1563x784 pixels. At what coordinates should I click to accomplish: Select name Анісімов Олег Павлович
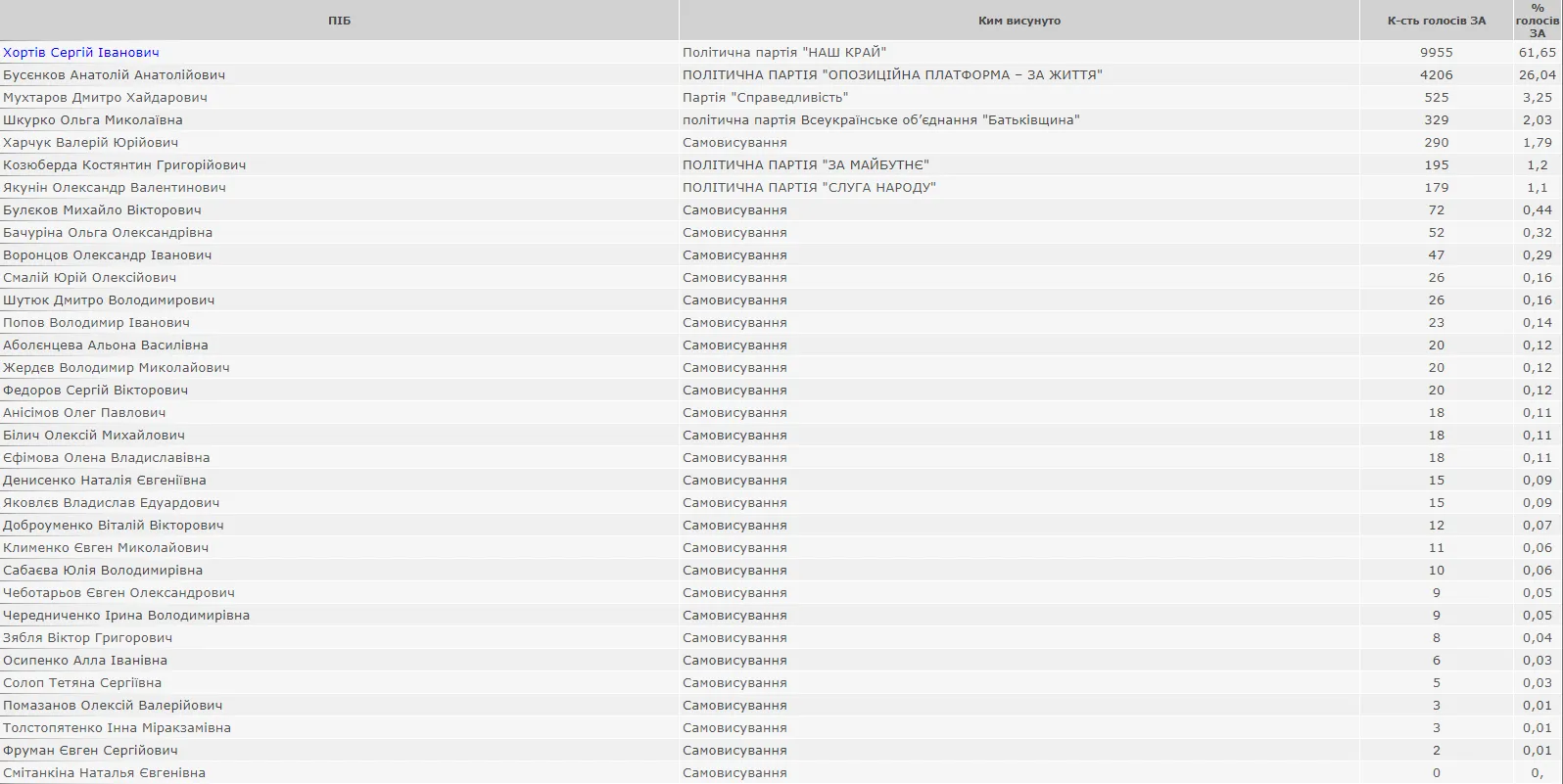[x=84, y=413]
